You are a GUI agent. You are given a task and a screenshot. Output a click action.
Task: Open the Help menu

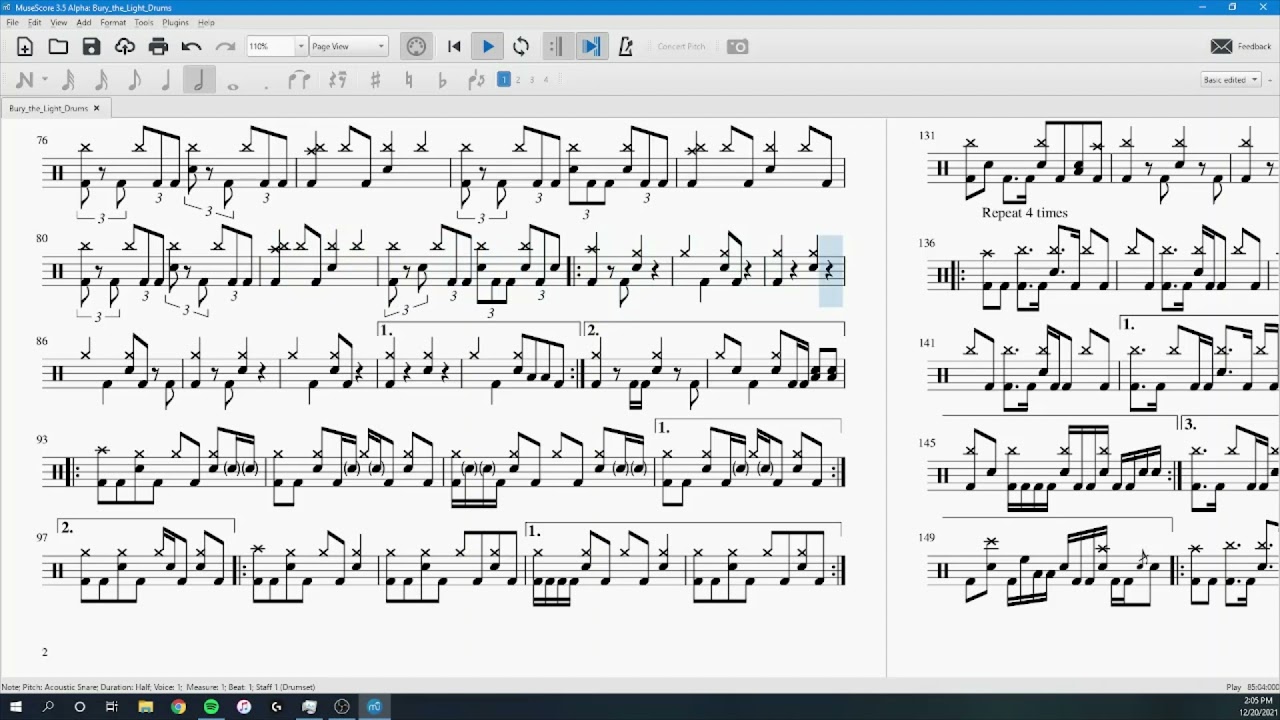[x=206, y=22]
